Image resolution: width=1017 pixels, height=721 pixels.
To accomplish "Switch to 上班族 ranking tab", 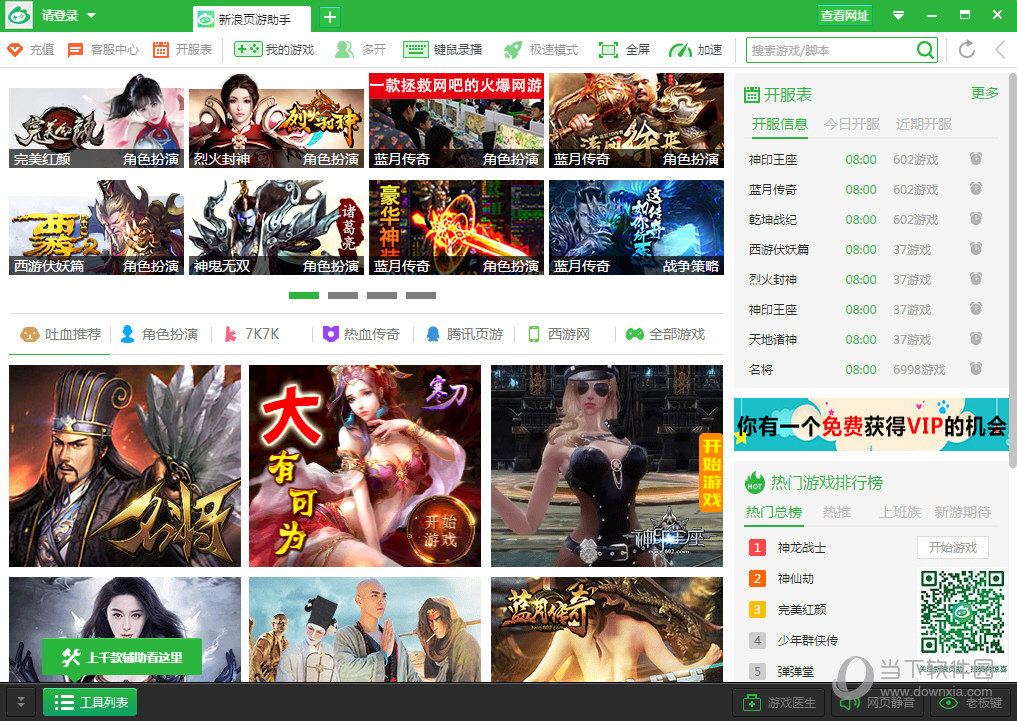I will (x=900, y=512).
